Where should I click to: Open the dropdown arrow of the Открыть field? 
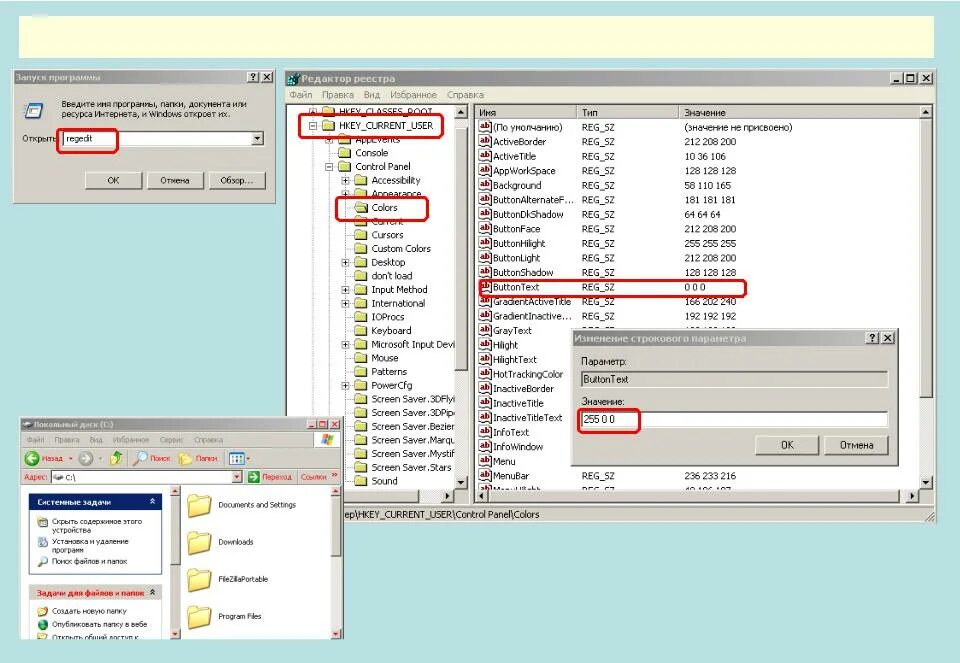[x=257, y=139]
